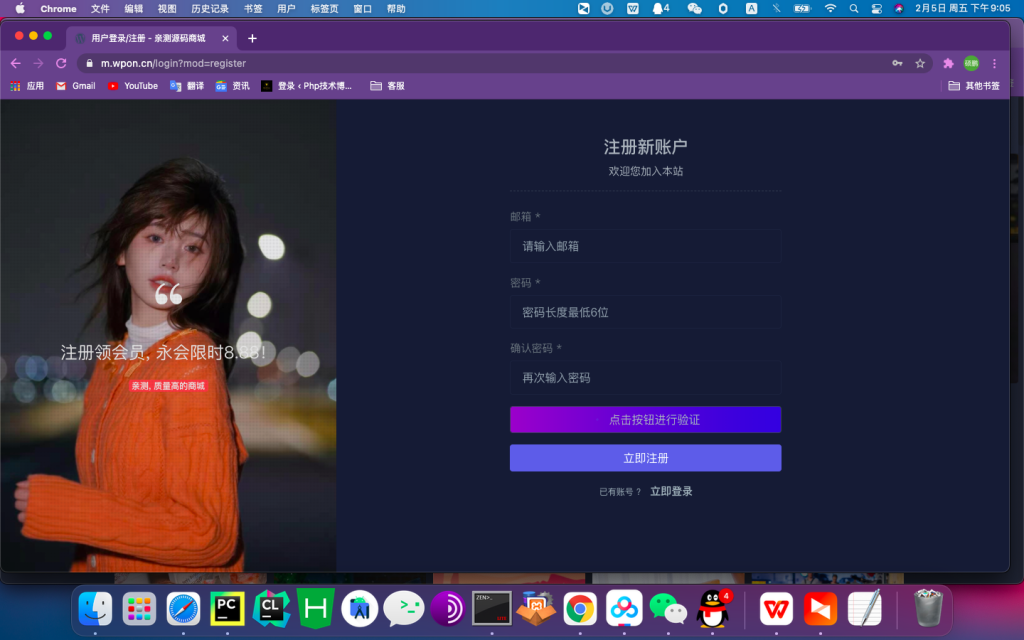Viewport: 1024px width, 640px height.
Task: Follow the 立即登录 login link
Action: (x=671, y=491)
